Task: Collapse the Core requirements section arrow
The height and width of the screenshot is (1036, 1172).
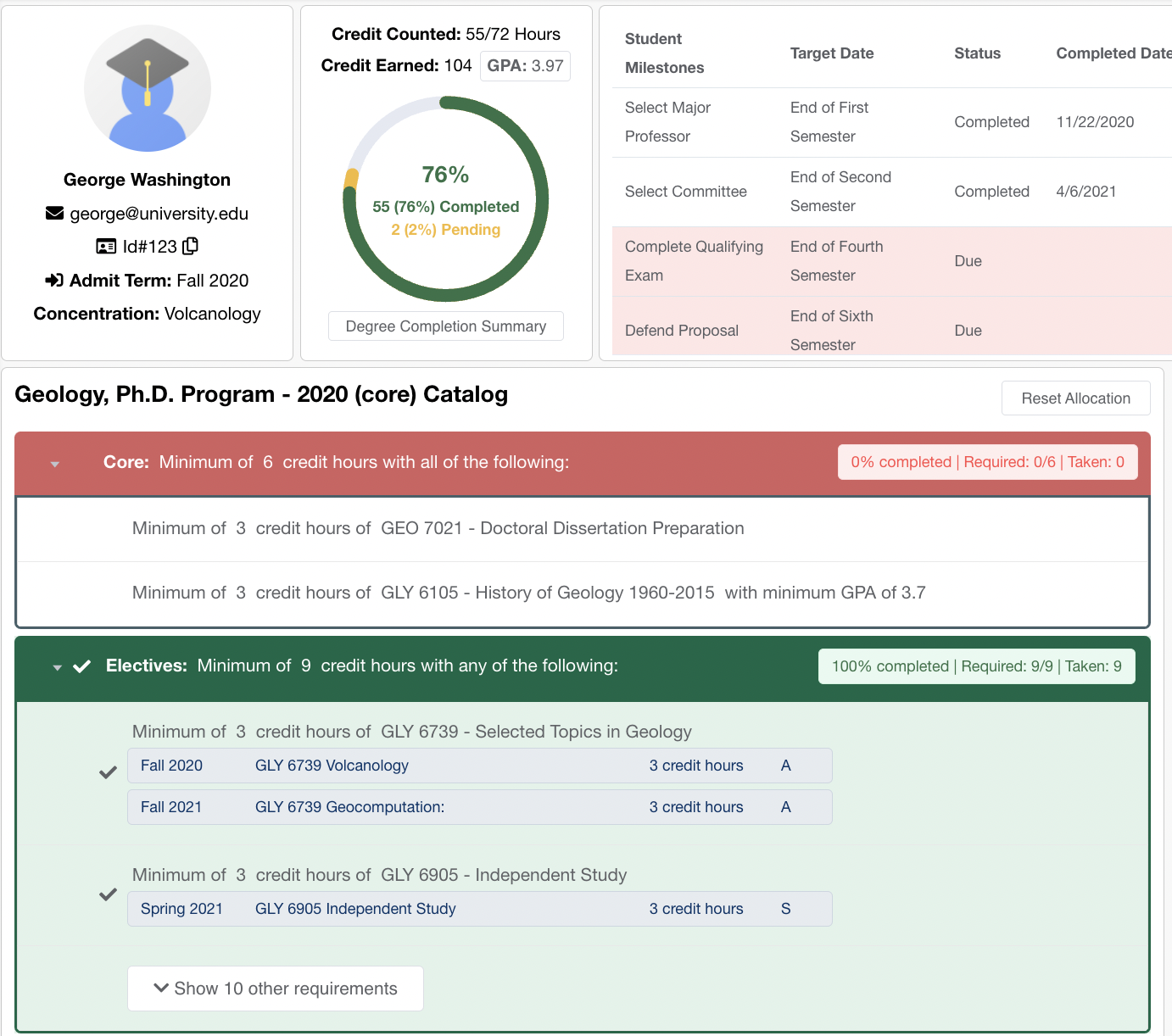Action: (55, 464)
